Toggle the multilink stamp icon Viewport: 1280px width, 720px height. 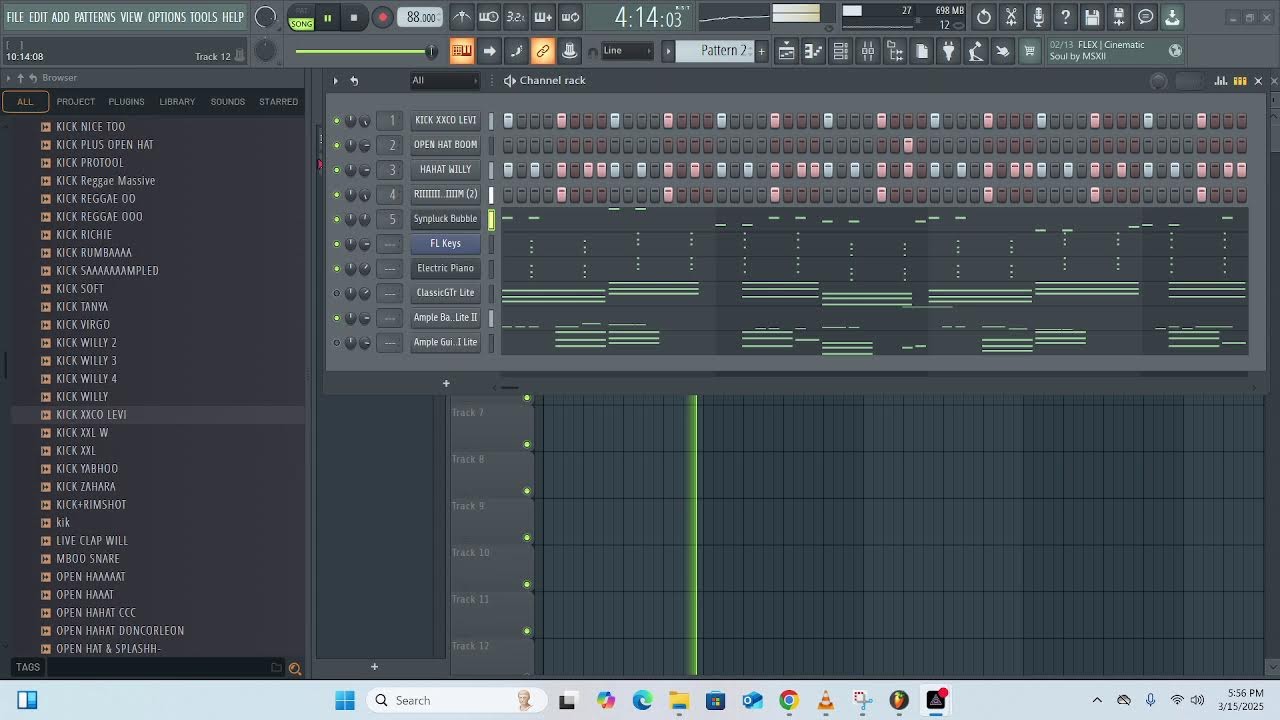point(570,51)
